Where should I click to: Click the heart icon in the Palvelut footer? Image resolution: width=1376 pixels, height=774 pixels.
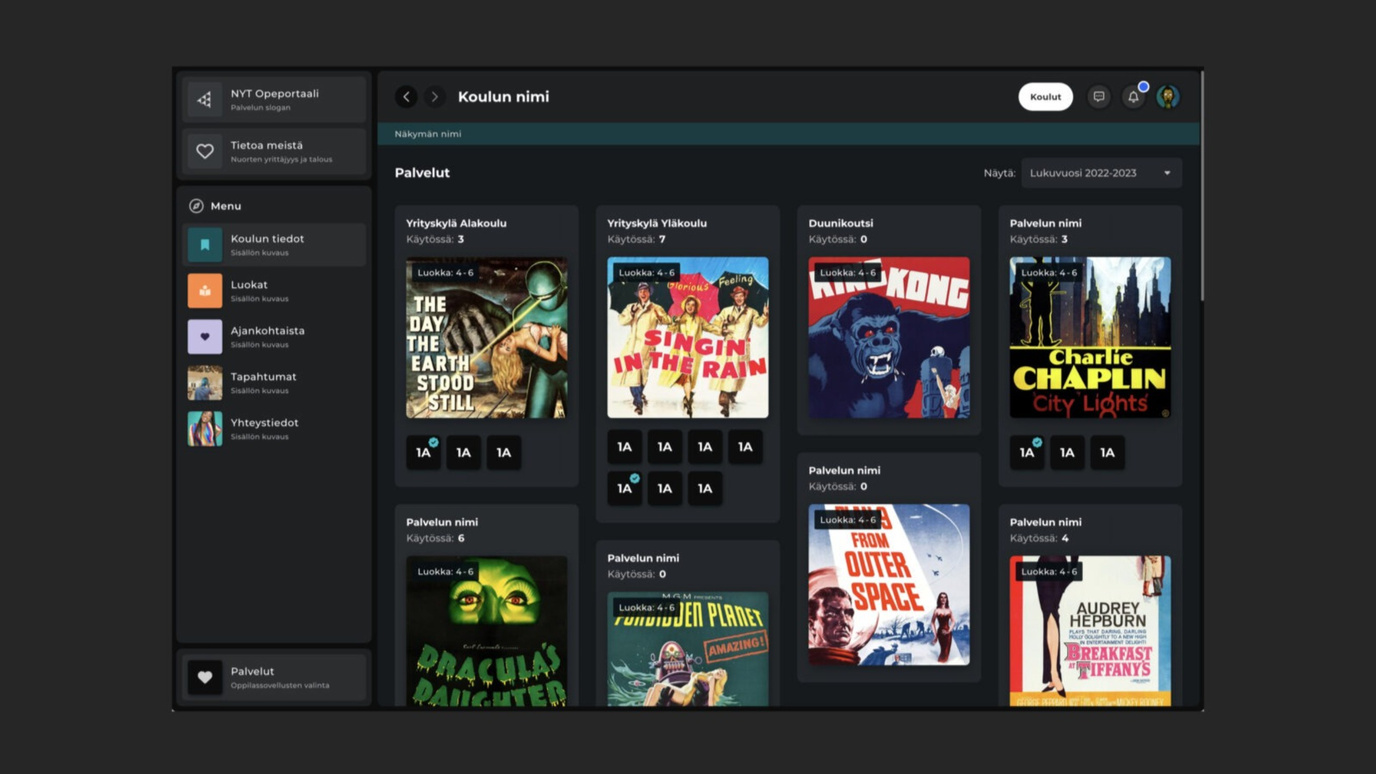205,678
